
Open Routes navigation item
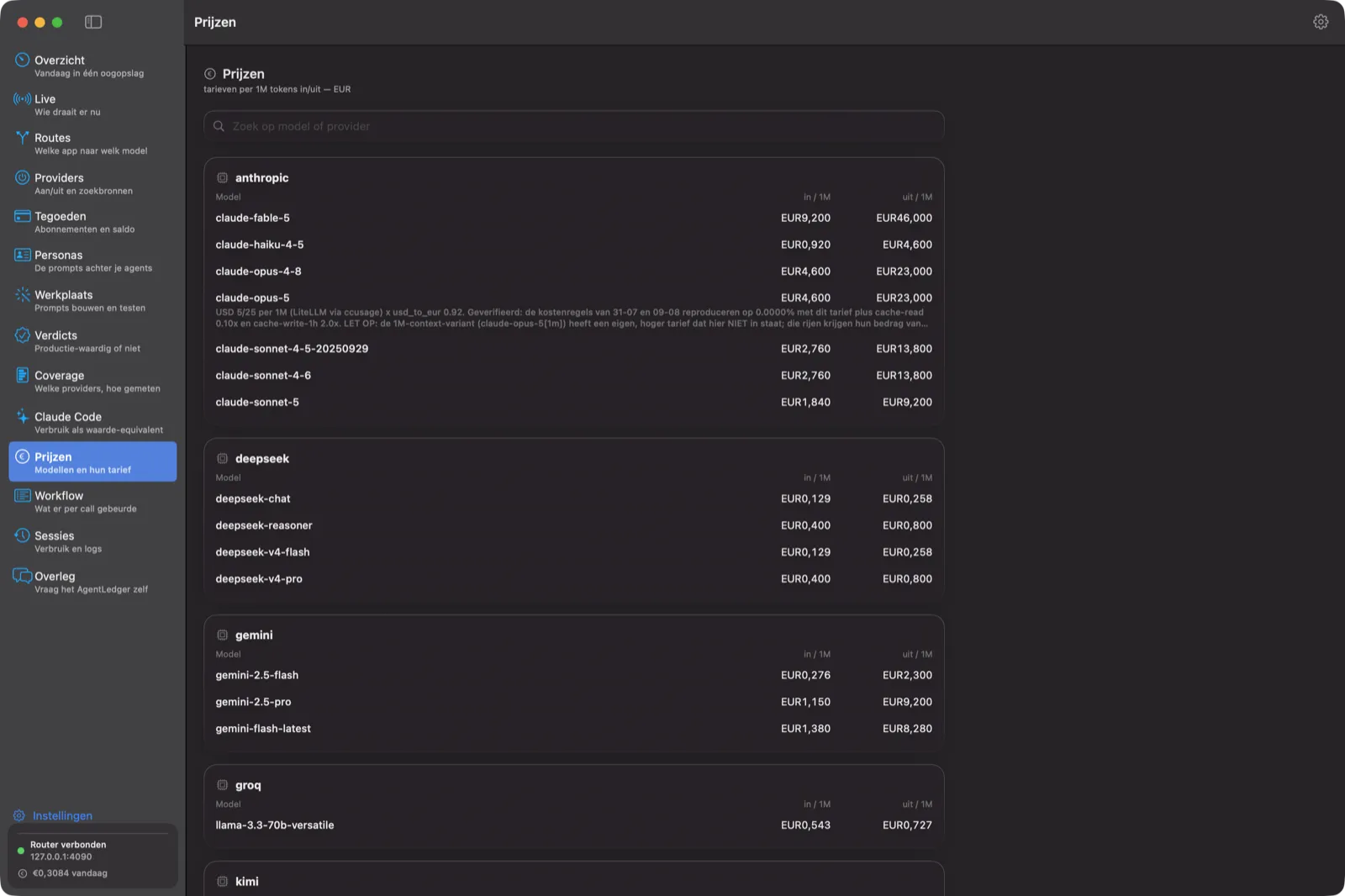click(92, 144)
